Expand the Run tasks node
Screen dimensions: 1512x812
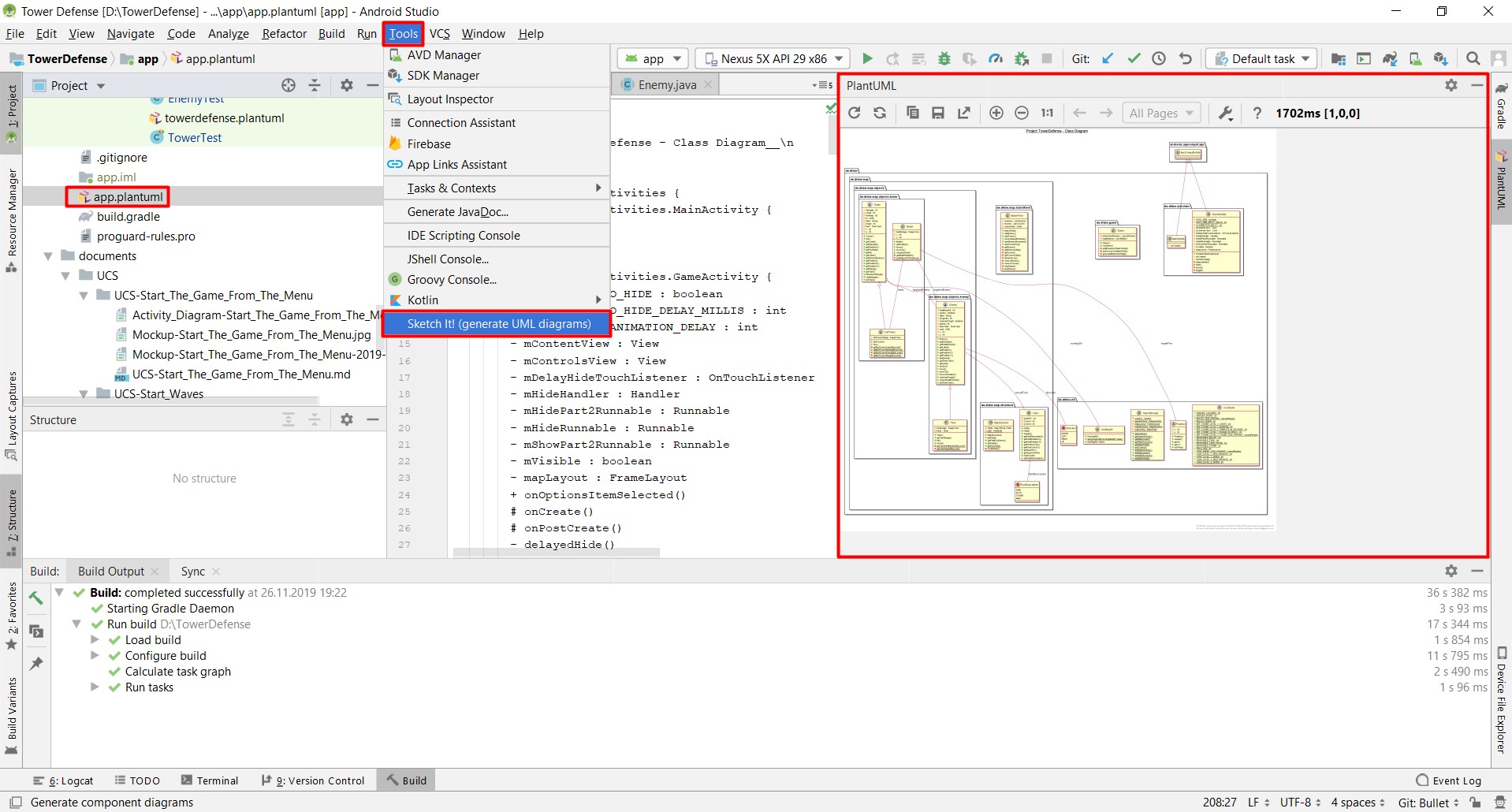coord(95,687)
